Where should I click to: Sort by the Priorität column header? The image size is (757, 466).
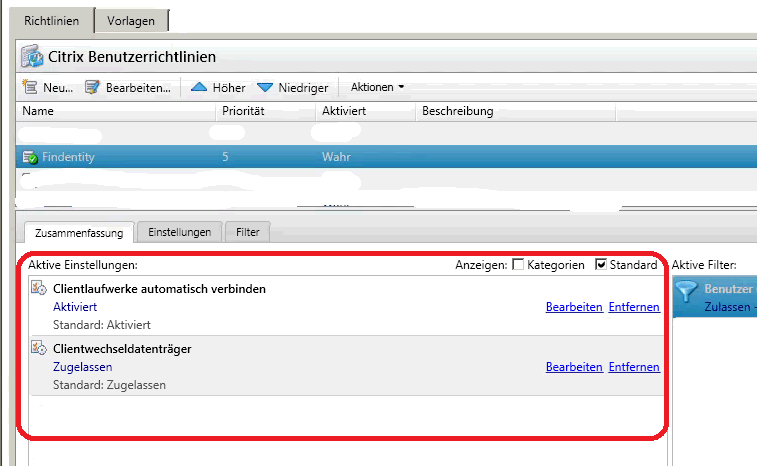click(266, 111)
